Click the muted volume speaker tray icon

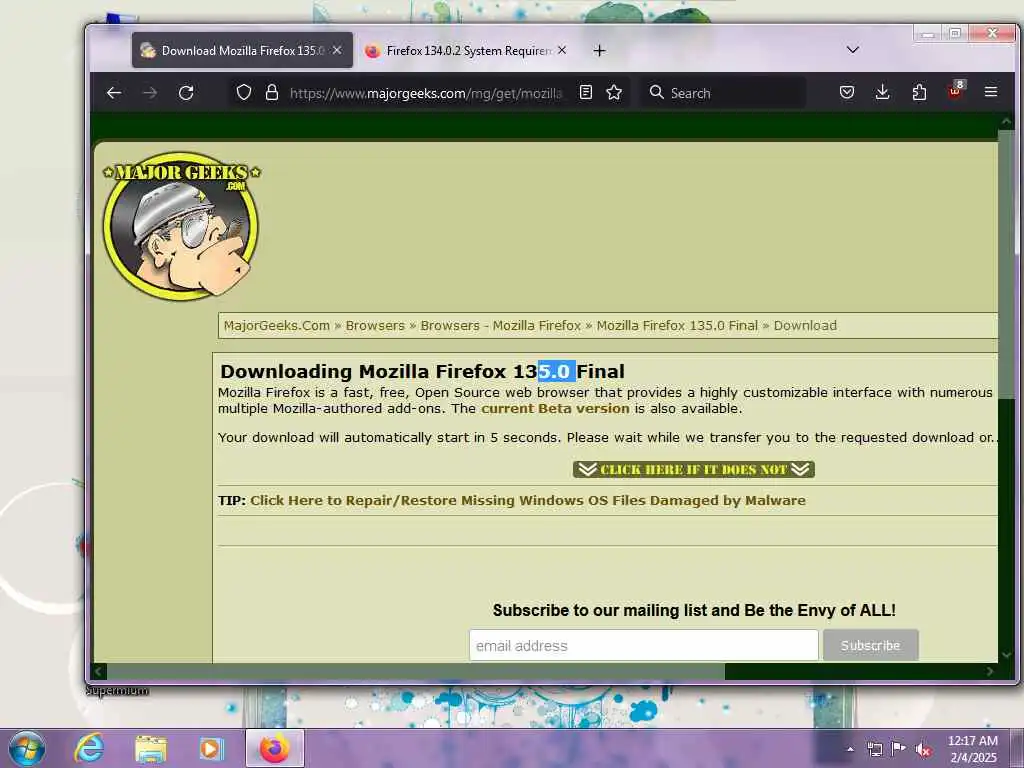(x=923, y=750)
